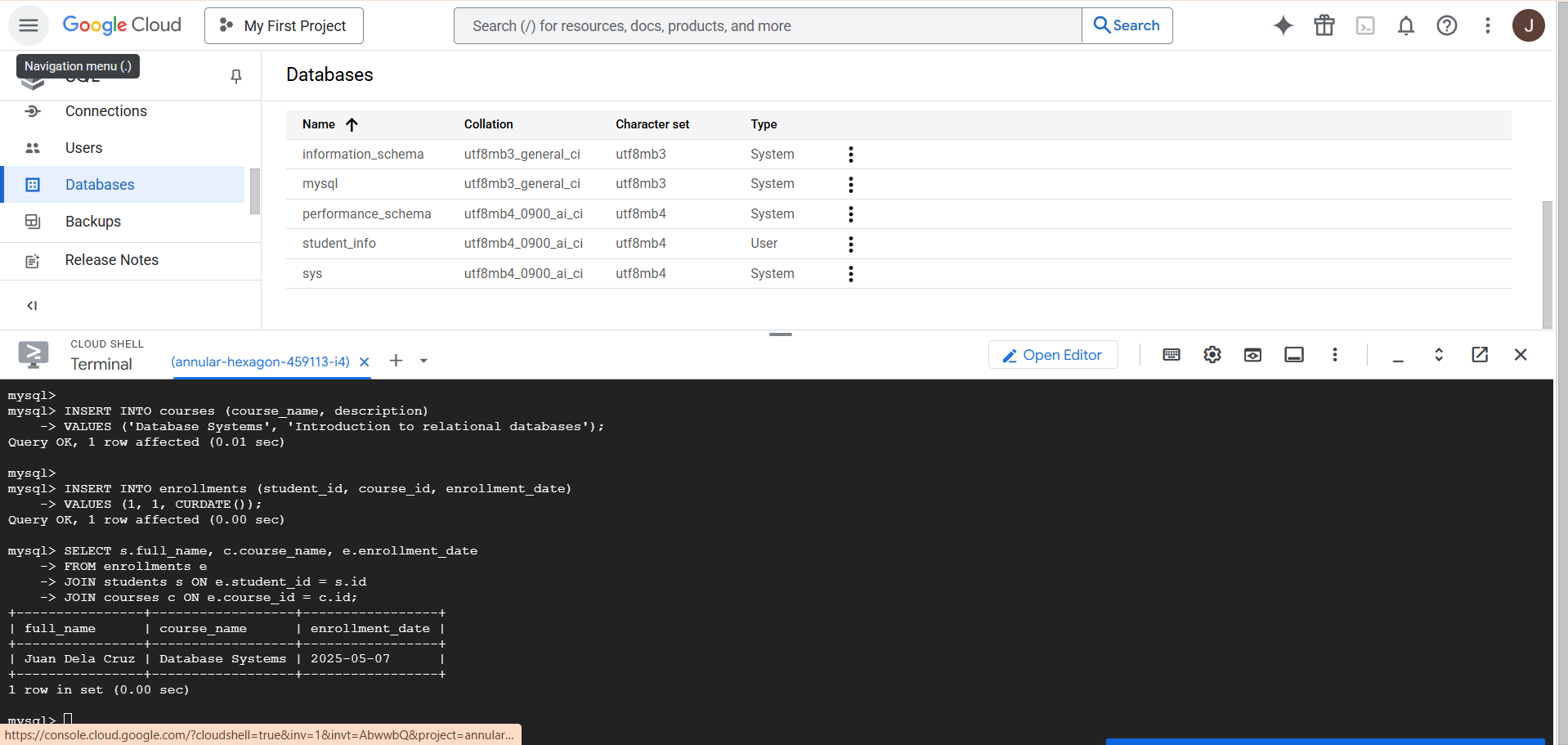Screen dimensions: 1568x745
Task: Click the Google Cloud logo
Action: 122,25
